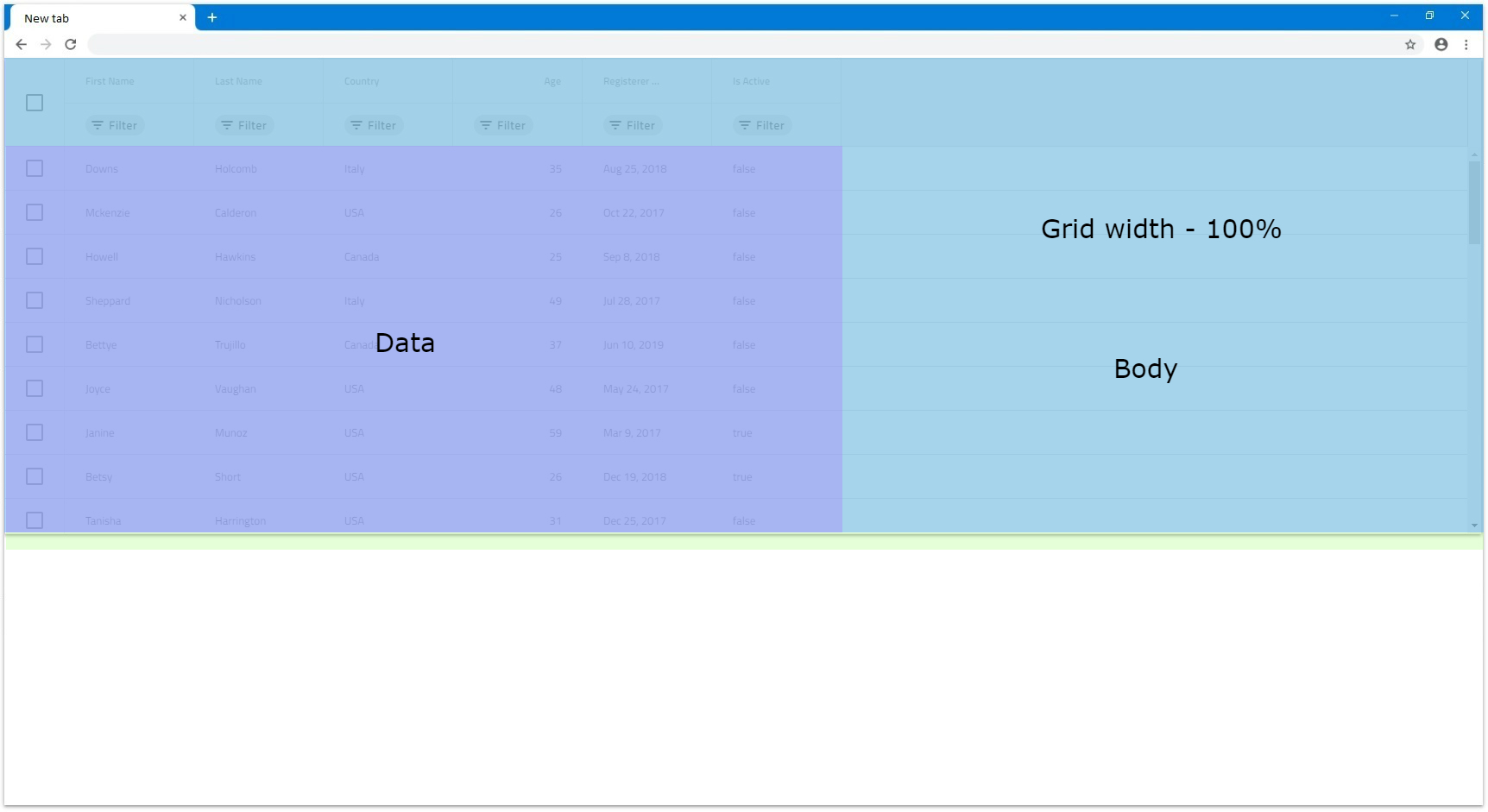Click the grid scrollbar down arrow
The image size is (1488, 812).
[x=1474, y=525]
